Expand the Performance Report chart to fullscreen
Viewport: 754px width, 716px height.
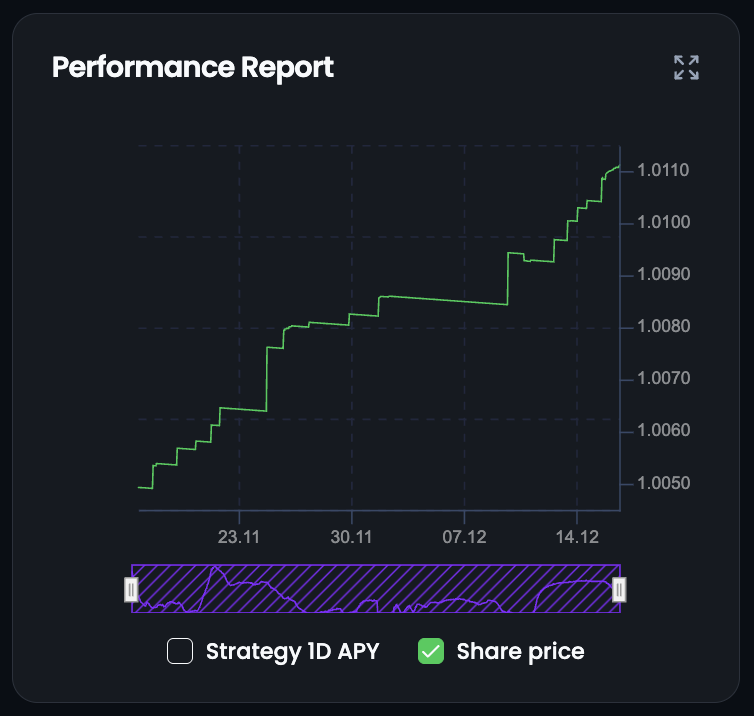pyautogui.click(x=686, y=68)
